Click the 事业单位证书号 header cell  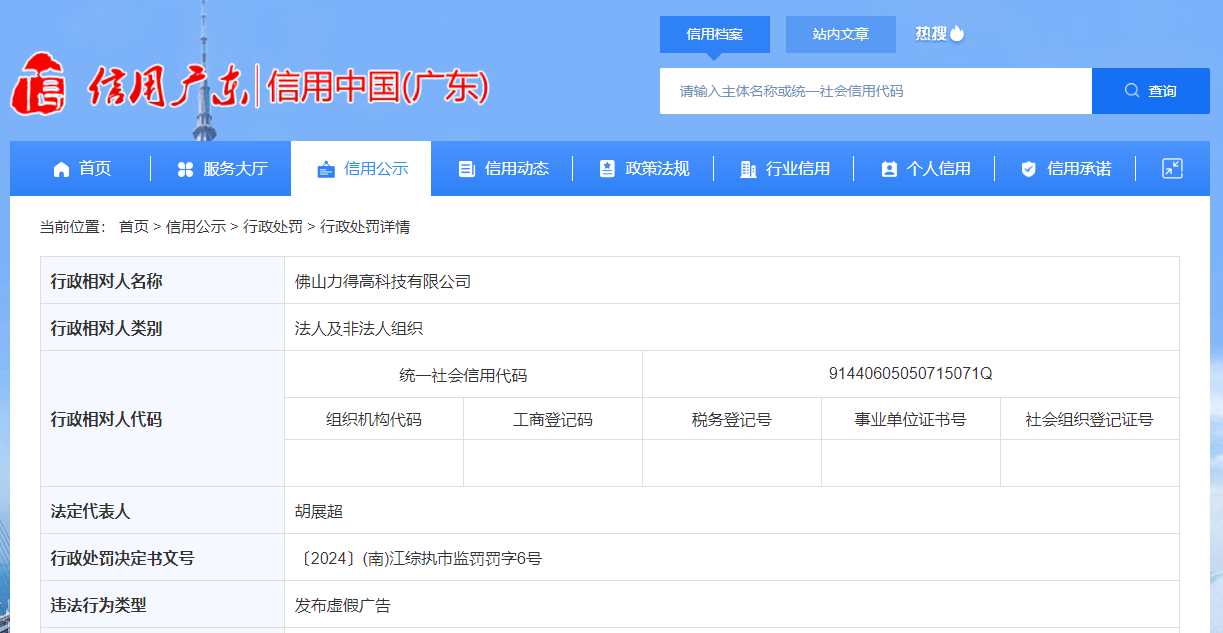click(x=910, y=420)
